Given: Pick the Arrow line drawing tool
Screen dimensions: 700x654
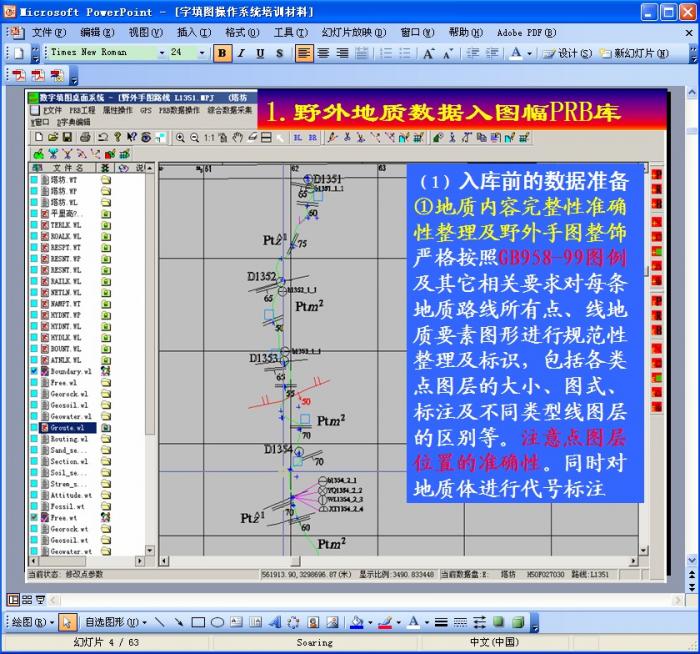Looking at the screenshot, I should (x=180, y=622).
